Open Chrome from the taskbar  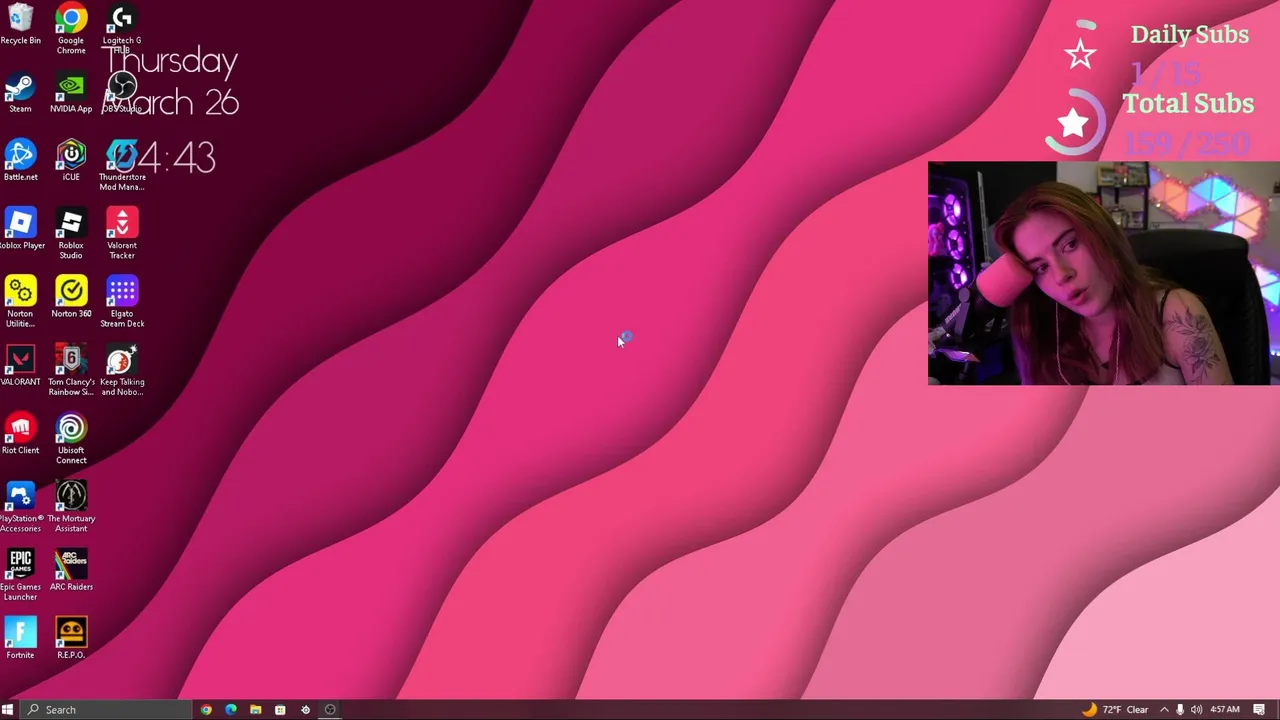click(206, 710)
